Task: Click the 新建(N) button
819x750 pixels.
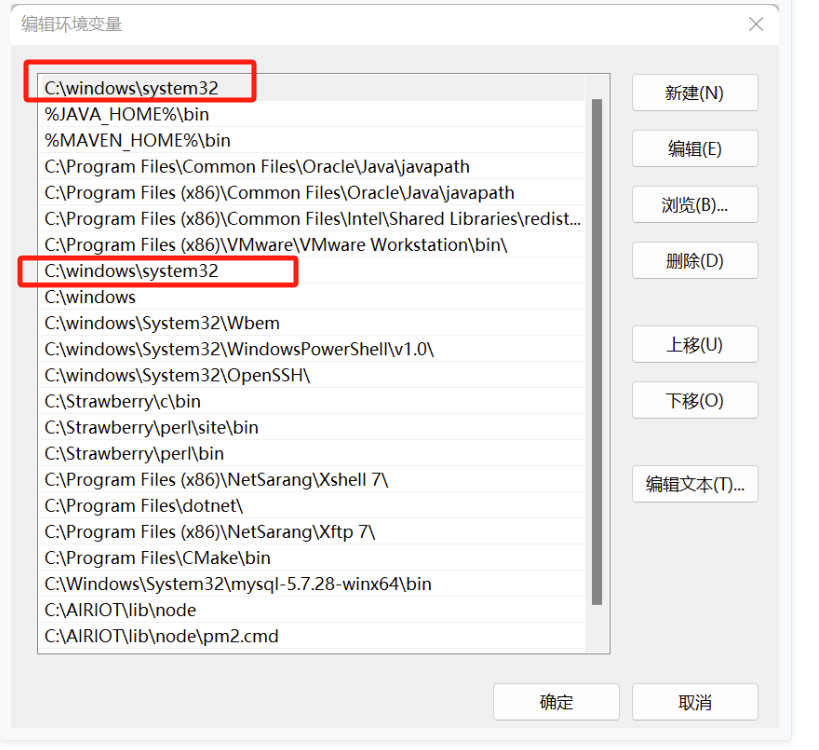Action: point(694,93)
